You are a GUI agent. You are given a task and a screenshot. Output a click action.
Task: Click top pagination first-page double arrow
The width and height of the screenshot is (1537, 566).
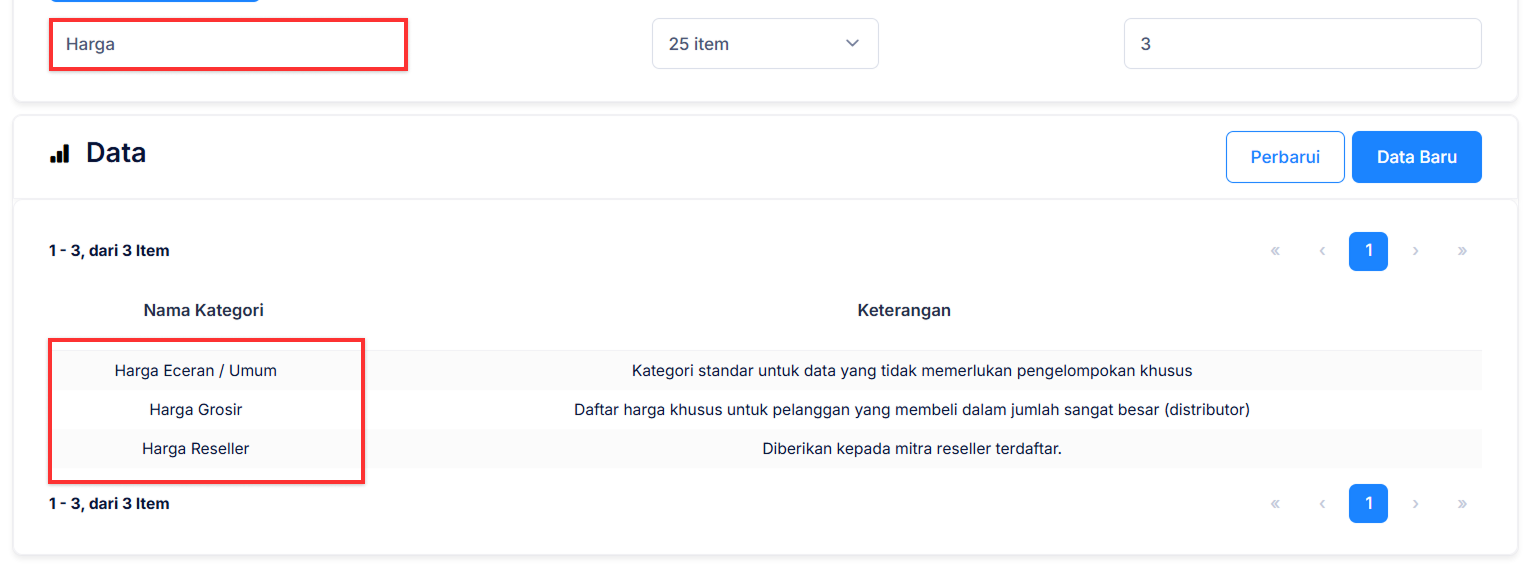point(1275,251)
